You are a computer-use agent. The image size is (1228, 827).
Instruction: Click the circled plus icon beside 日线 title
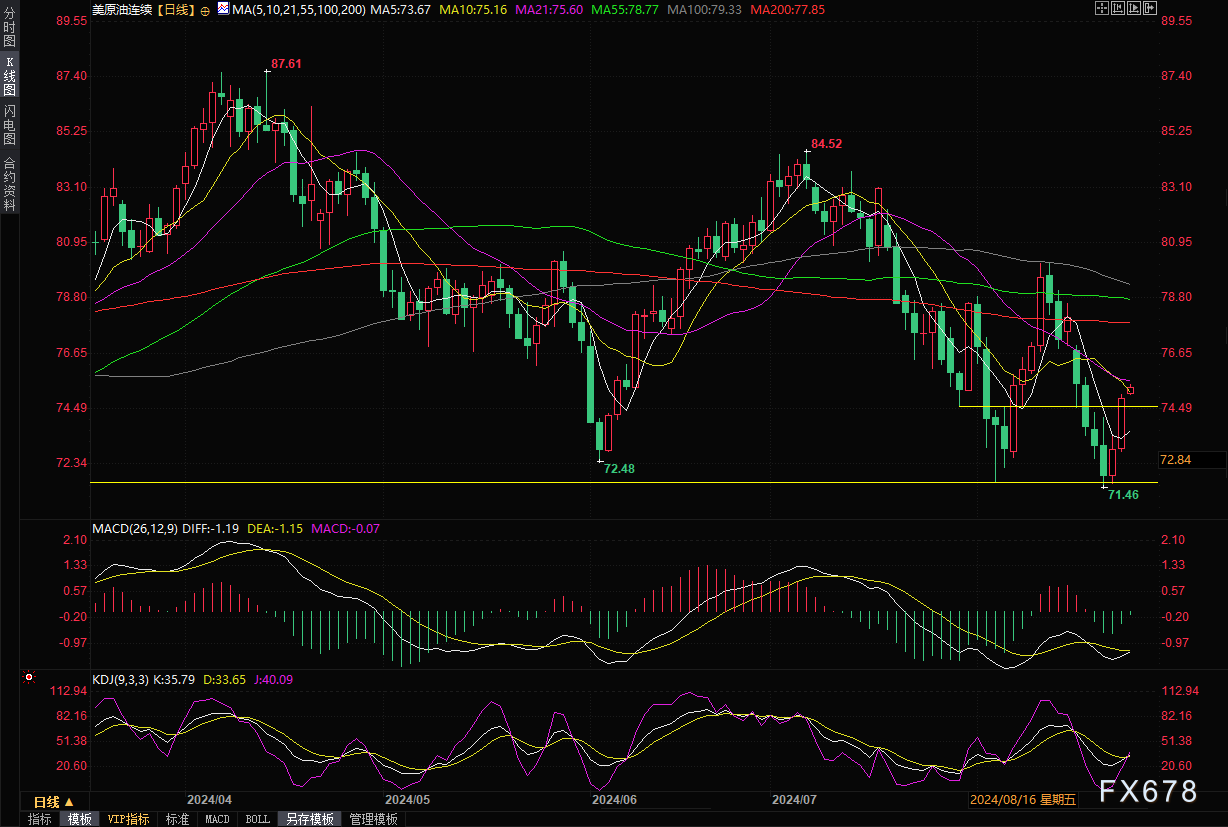205,10
